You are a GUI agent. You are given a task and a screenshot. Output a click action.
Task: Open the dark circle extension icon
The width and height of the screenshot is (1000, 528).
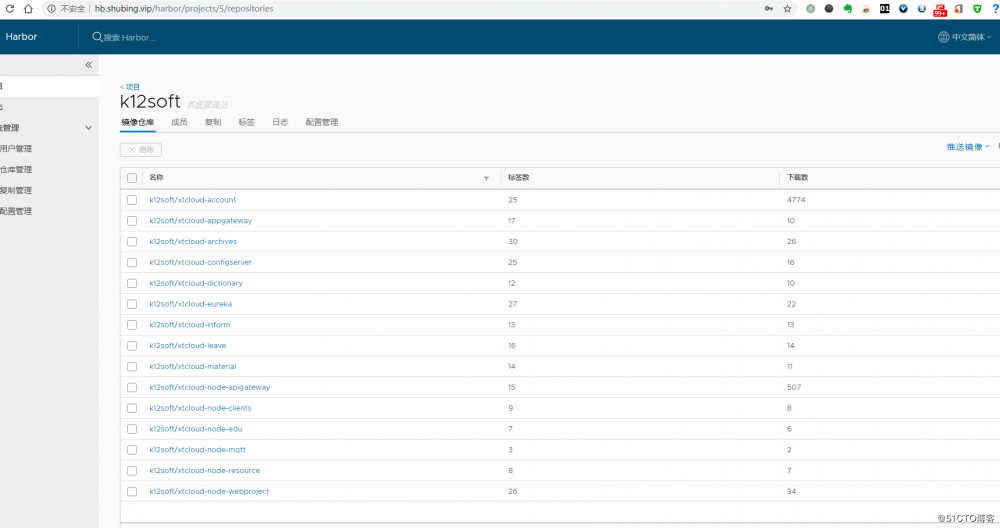[828, 9]
